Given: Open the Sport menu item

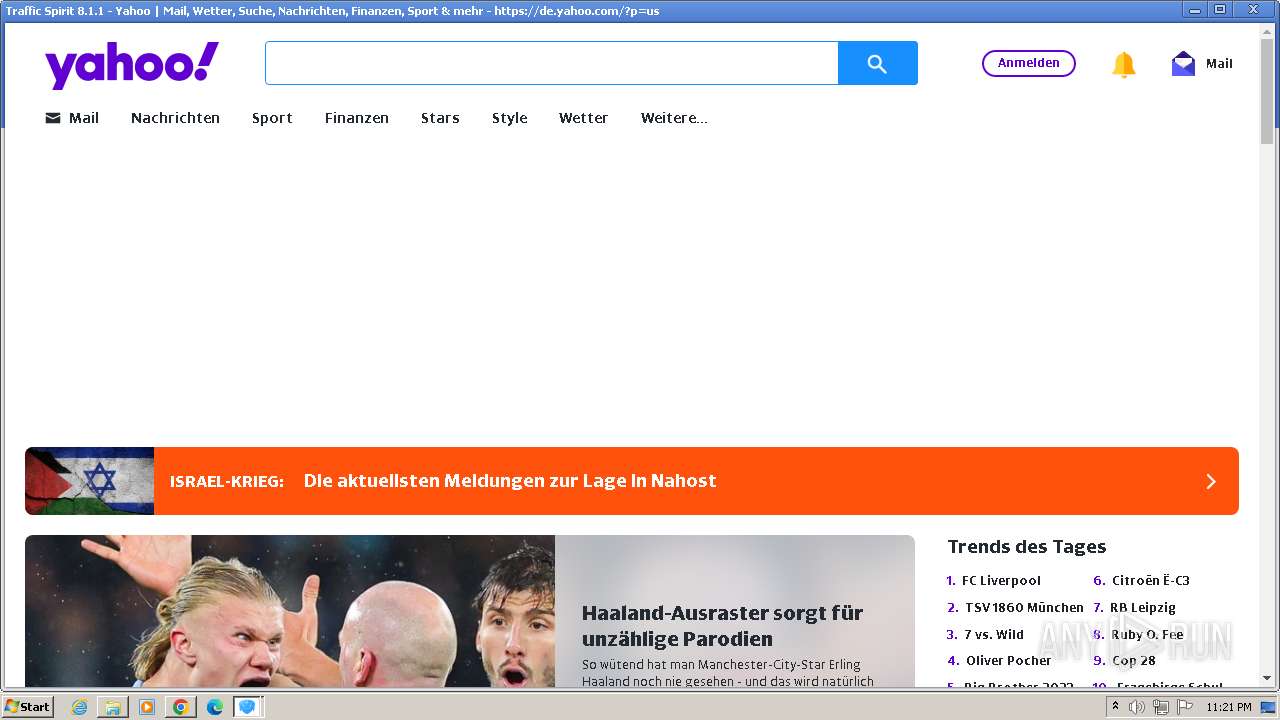Looking at the screenshot, I should 272,118.
